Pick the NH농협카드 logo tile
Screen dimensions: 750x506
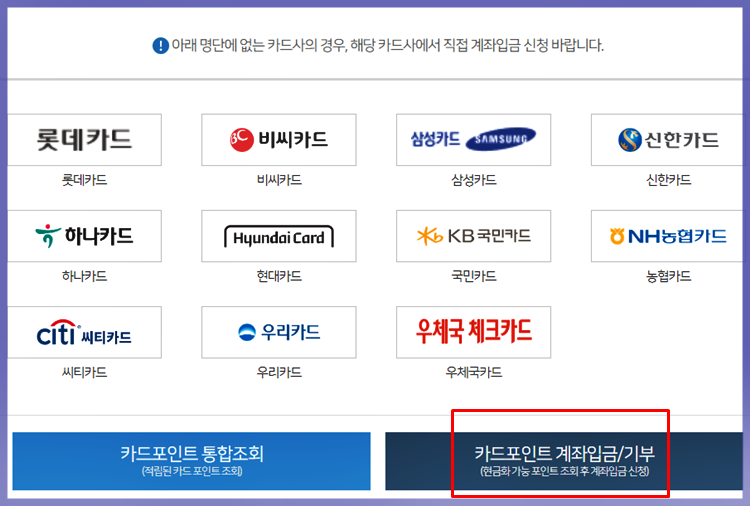click(667, 236)
